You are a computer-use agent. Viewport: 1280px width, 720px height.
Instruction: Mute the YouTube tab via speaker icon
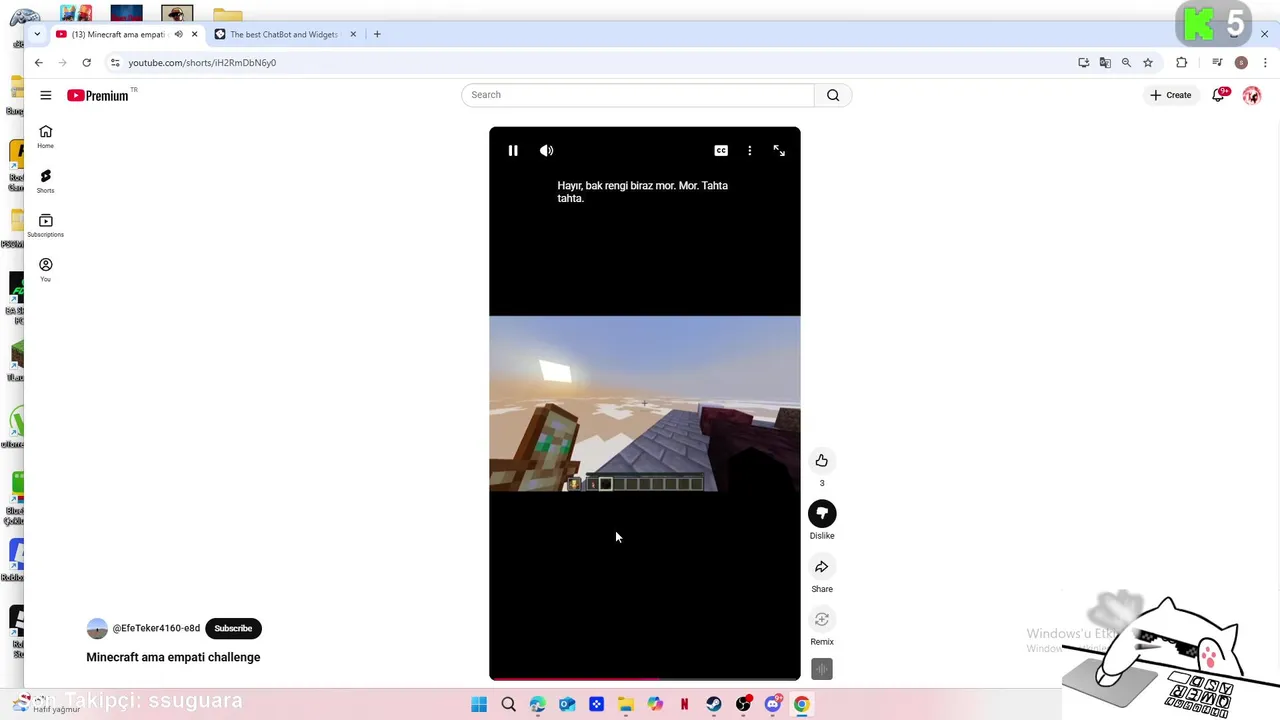pyautogui.click(x=179, y=34)
